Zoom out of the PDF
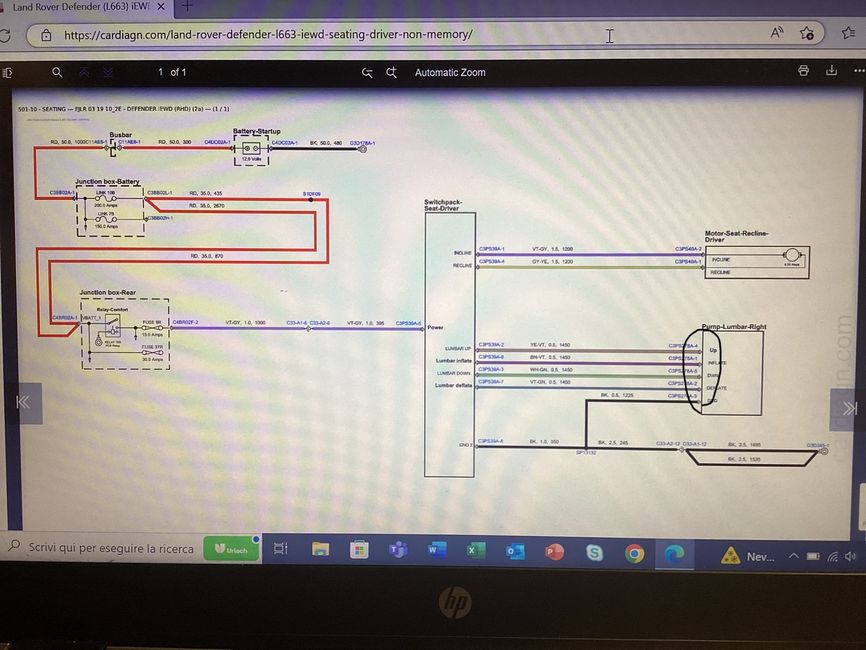 pos(367,72)
